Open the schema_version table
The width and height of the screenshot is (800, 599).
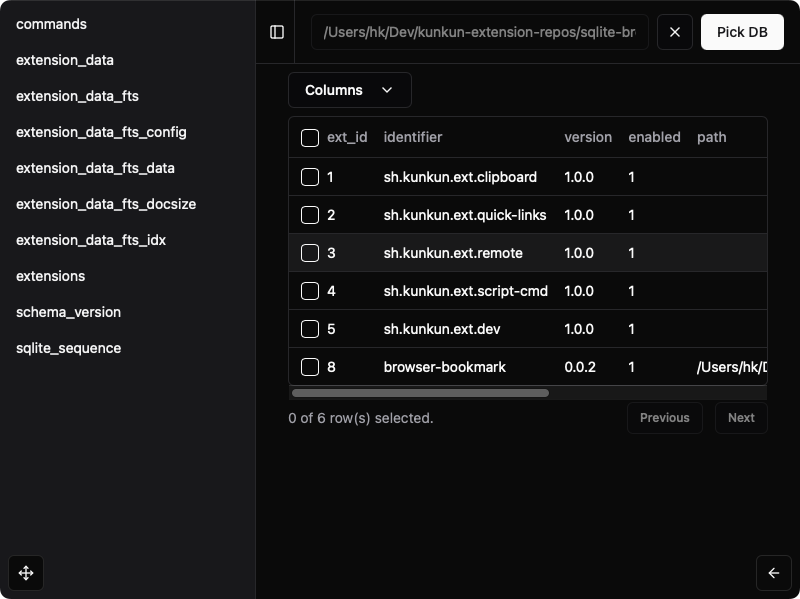point(68,312)
